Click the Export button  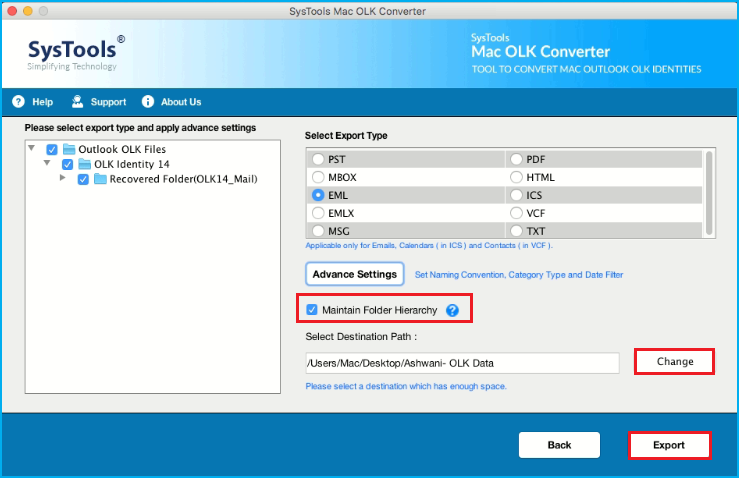coord(669,445)
